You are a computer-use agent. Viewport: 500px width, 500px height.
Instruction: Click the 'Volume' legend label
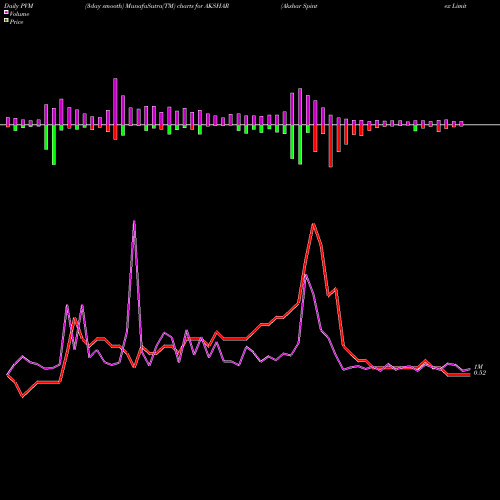click(x=19, y=14)
